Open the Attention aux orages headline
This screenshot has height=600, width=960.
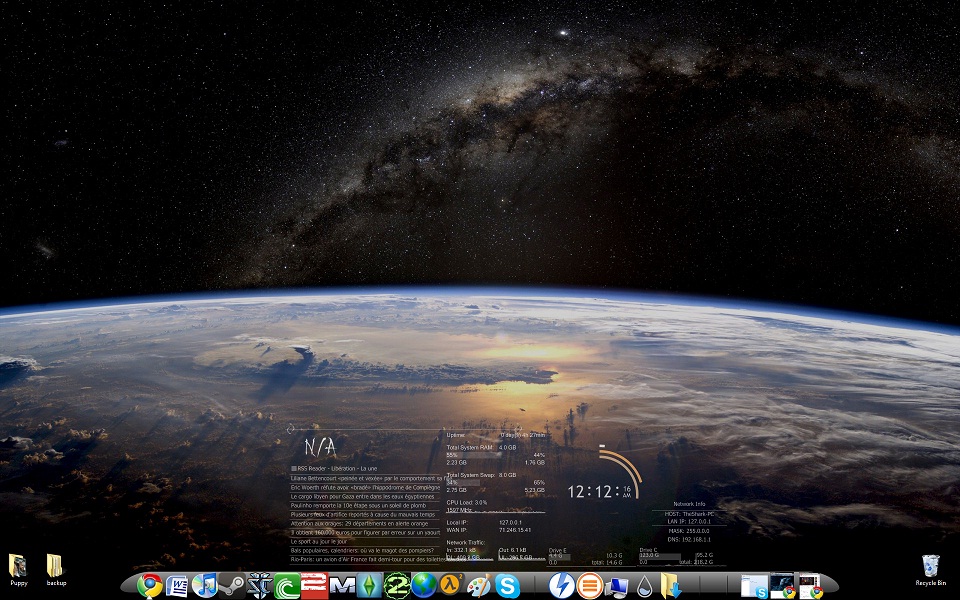point(359,523)
